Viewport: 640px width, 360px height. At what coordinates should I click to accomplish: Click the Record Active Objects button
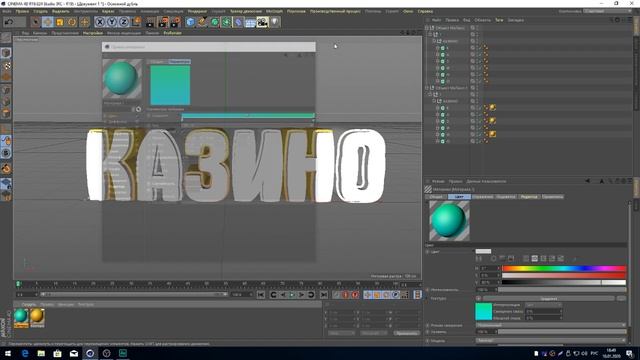(337, 295)
